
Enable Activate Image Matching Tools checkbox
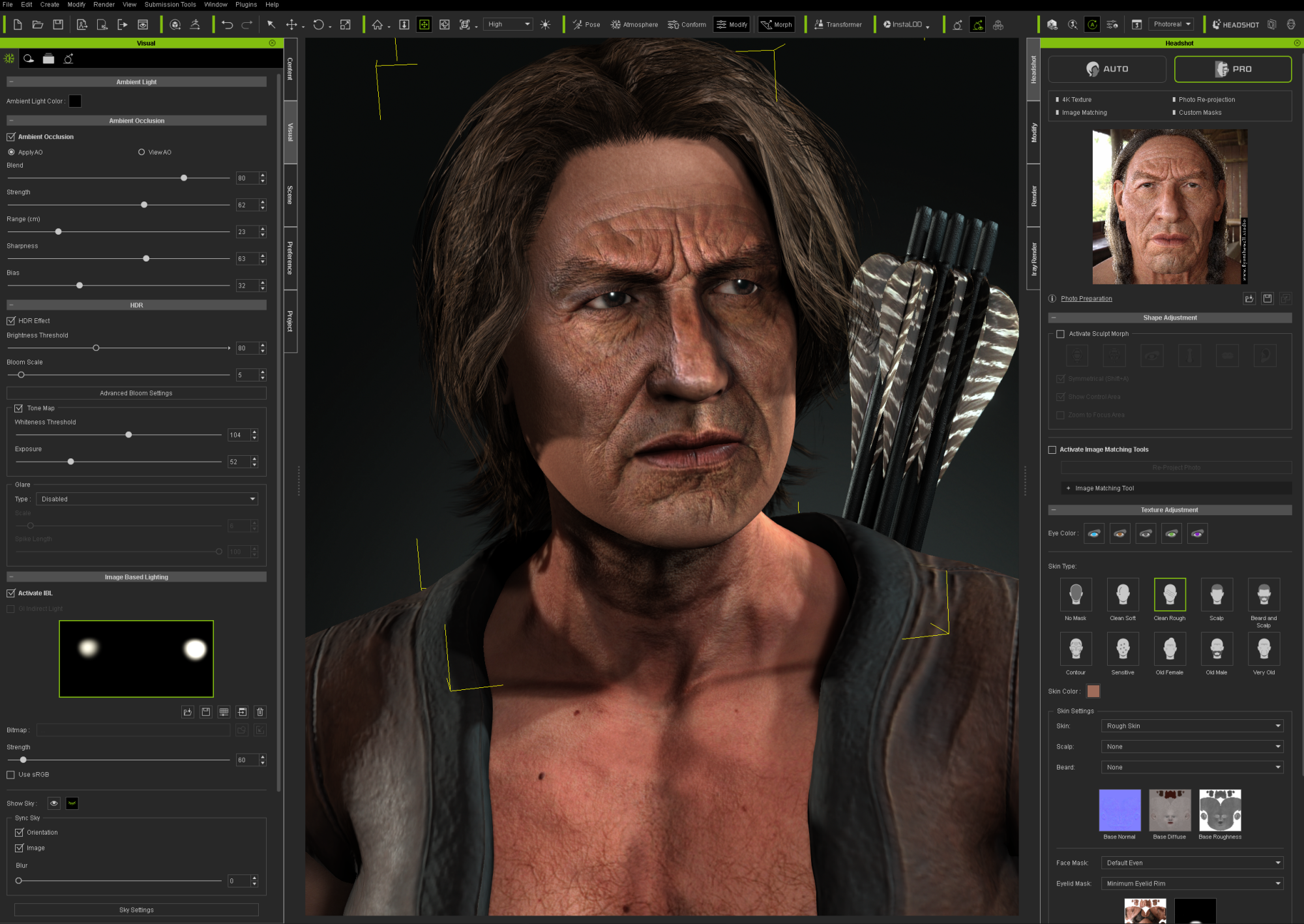pos(1052,450)
